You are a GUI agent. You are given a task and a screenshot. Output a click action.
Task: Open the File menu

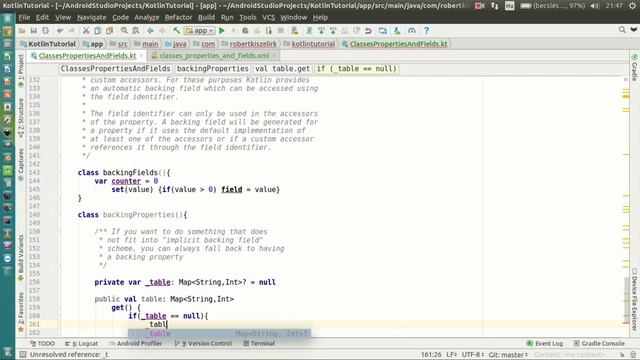[x=24, y=18]
